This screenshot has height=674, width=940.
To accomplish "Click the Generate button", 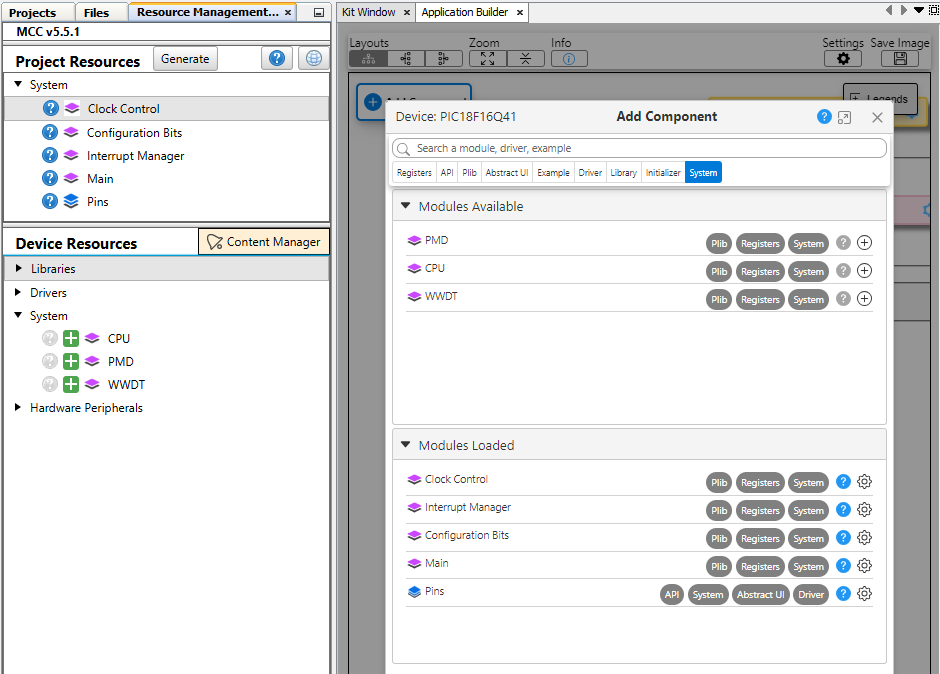I will coord(185,59).
